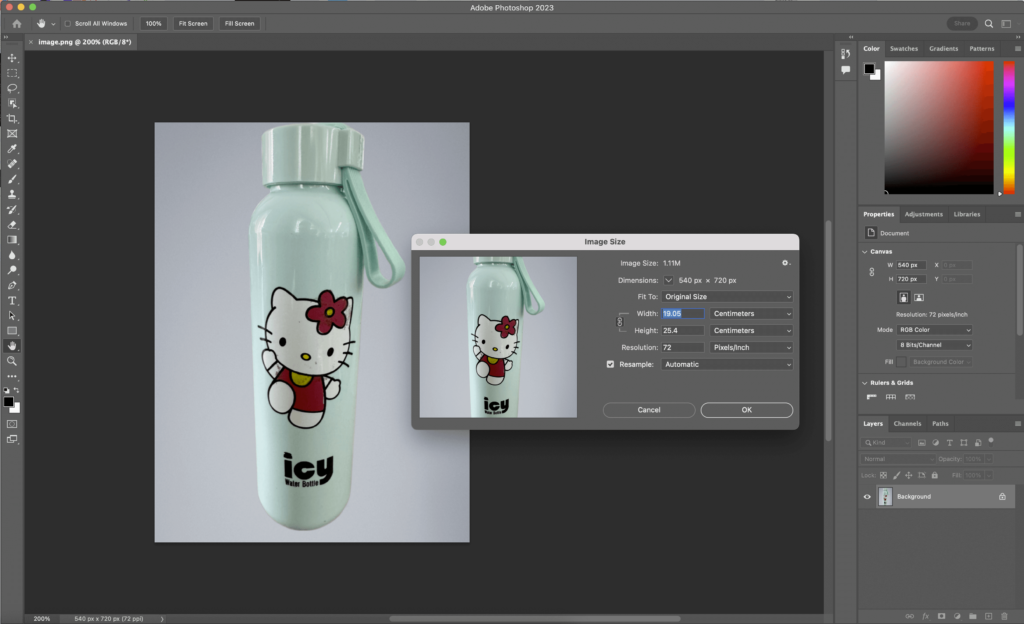Select the History Brush tool

click(12, 210)
